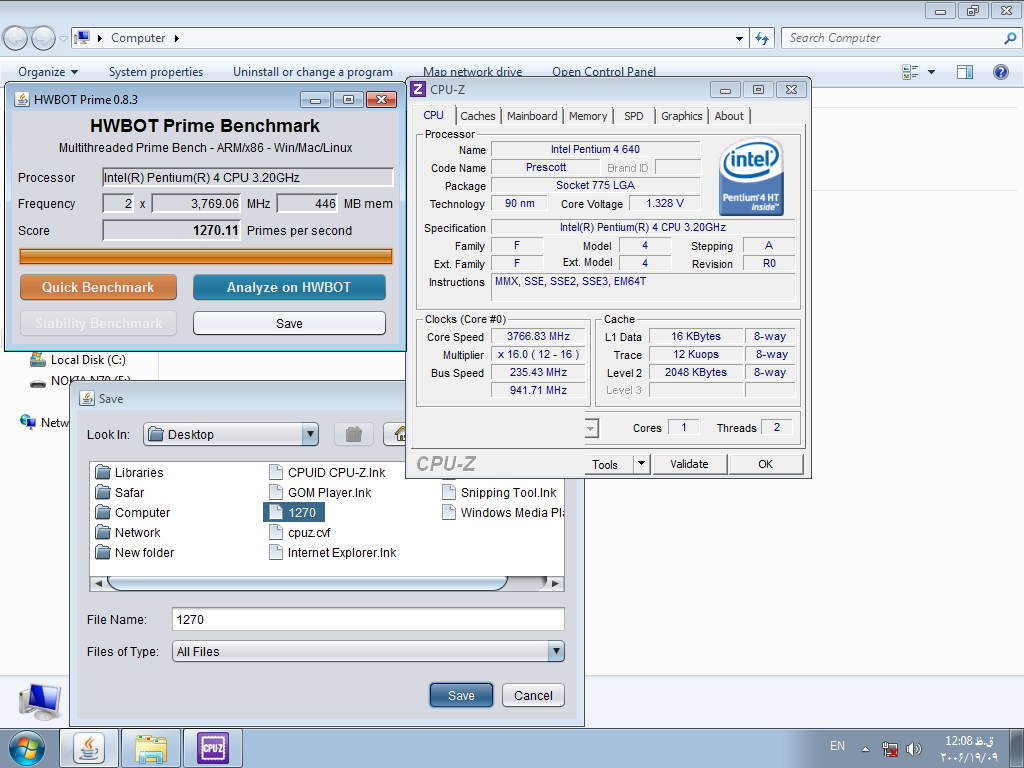The width and height of the screenshot is (1024, 768).
Task: Click the volume speaker tray icon
Action: click(914, 748)
